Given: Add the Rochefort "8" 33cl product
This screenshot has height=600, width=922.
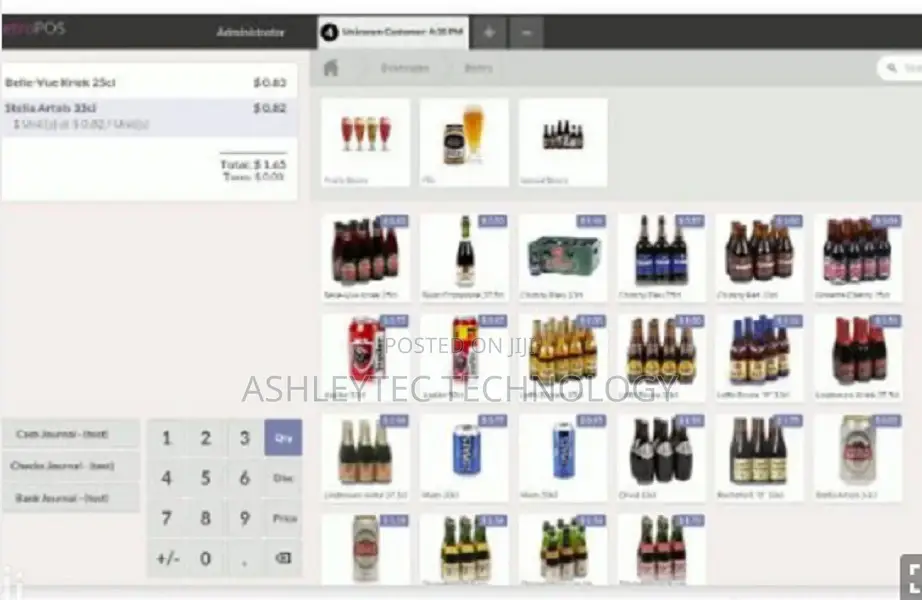Looking at the screenshot, I should coord(760,458).
